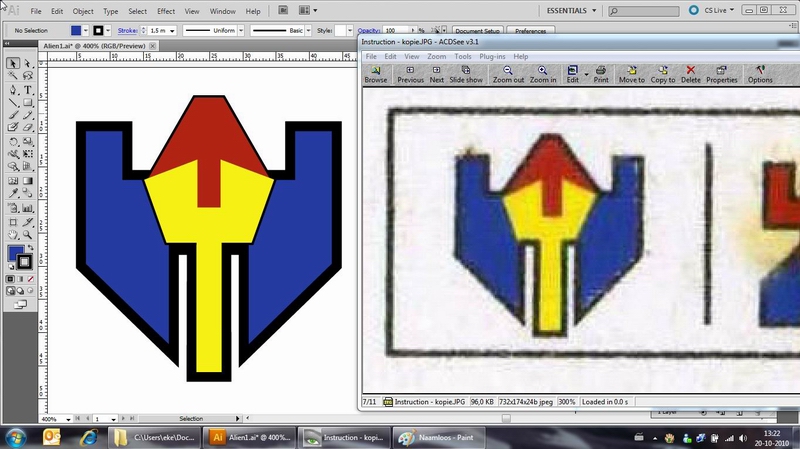Select the Artboard tool

click(13, 222)
